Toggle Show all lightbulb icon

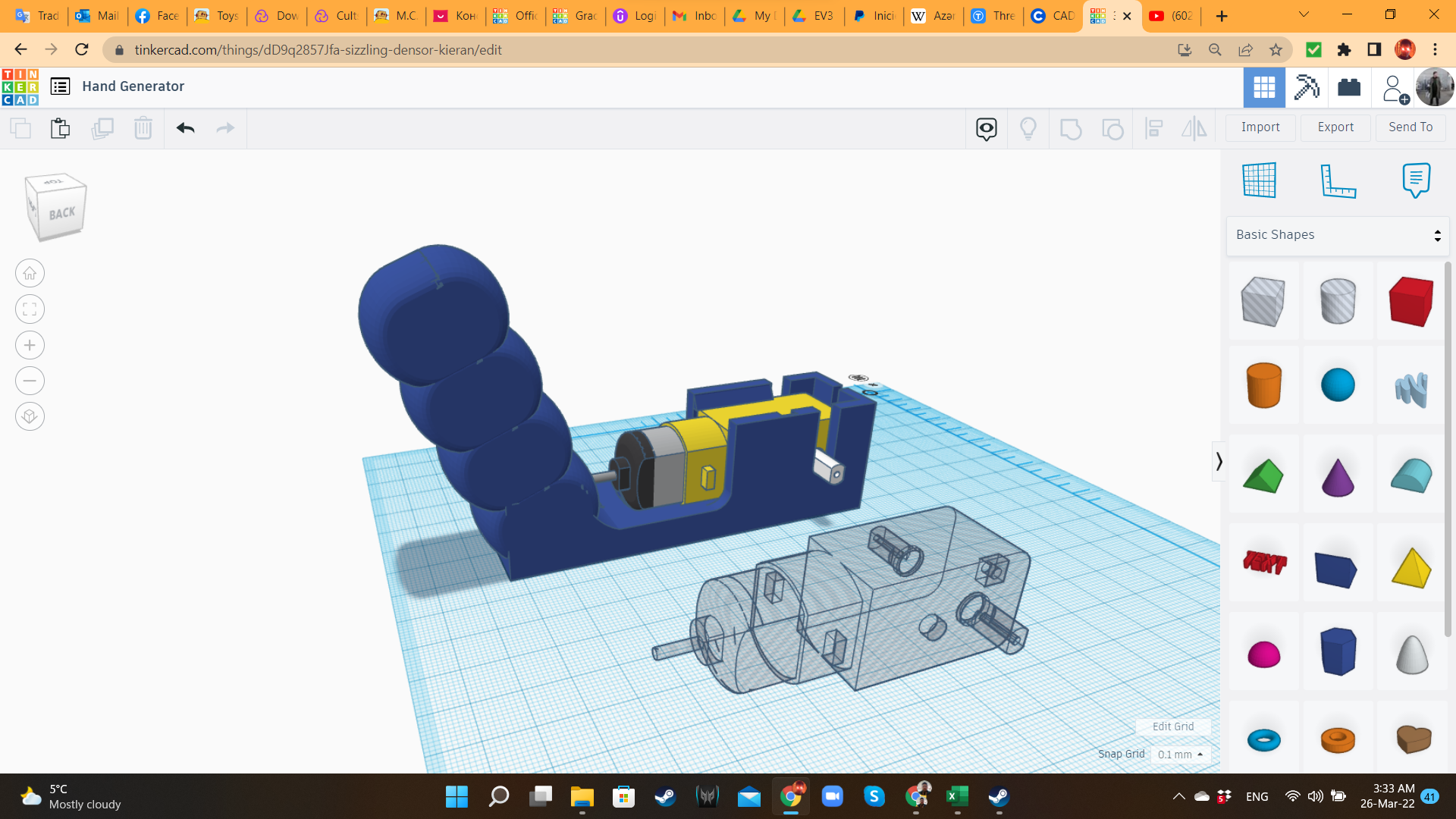point(1028,128)
